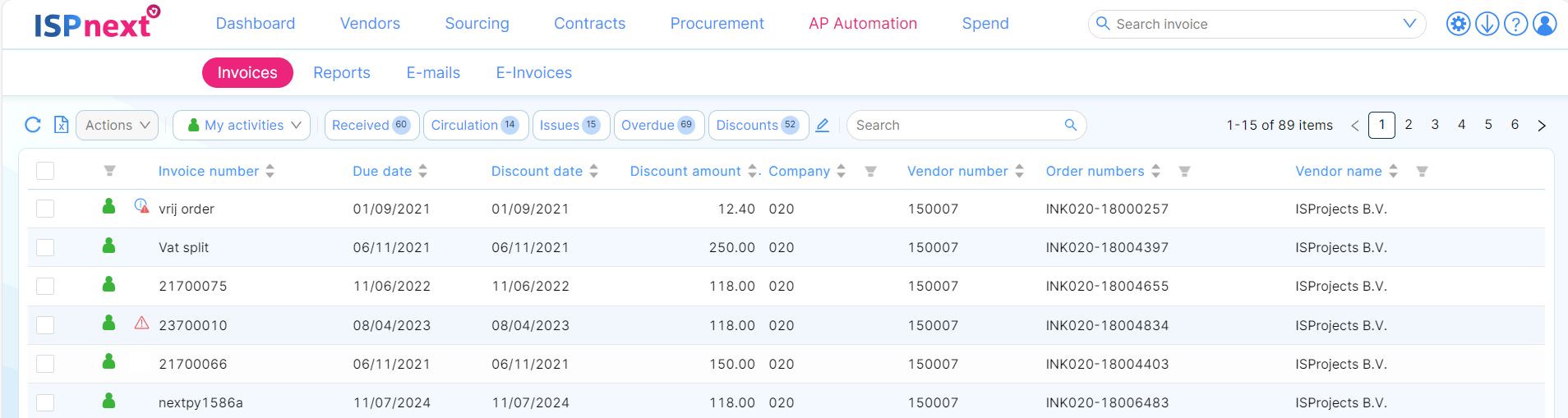The height and width of the screenshot is (418, 1568).
Task: Check the box for Vat split row
Action: [45, 247]
